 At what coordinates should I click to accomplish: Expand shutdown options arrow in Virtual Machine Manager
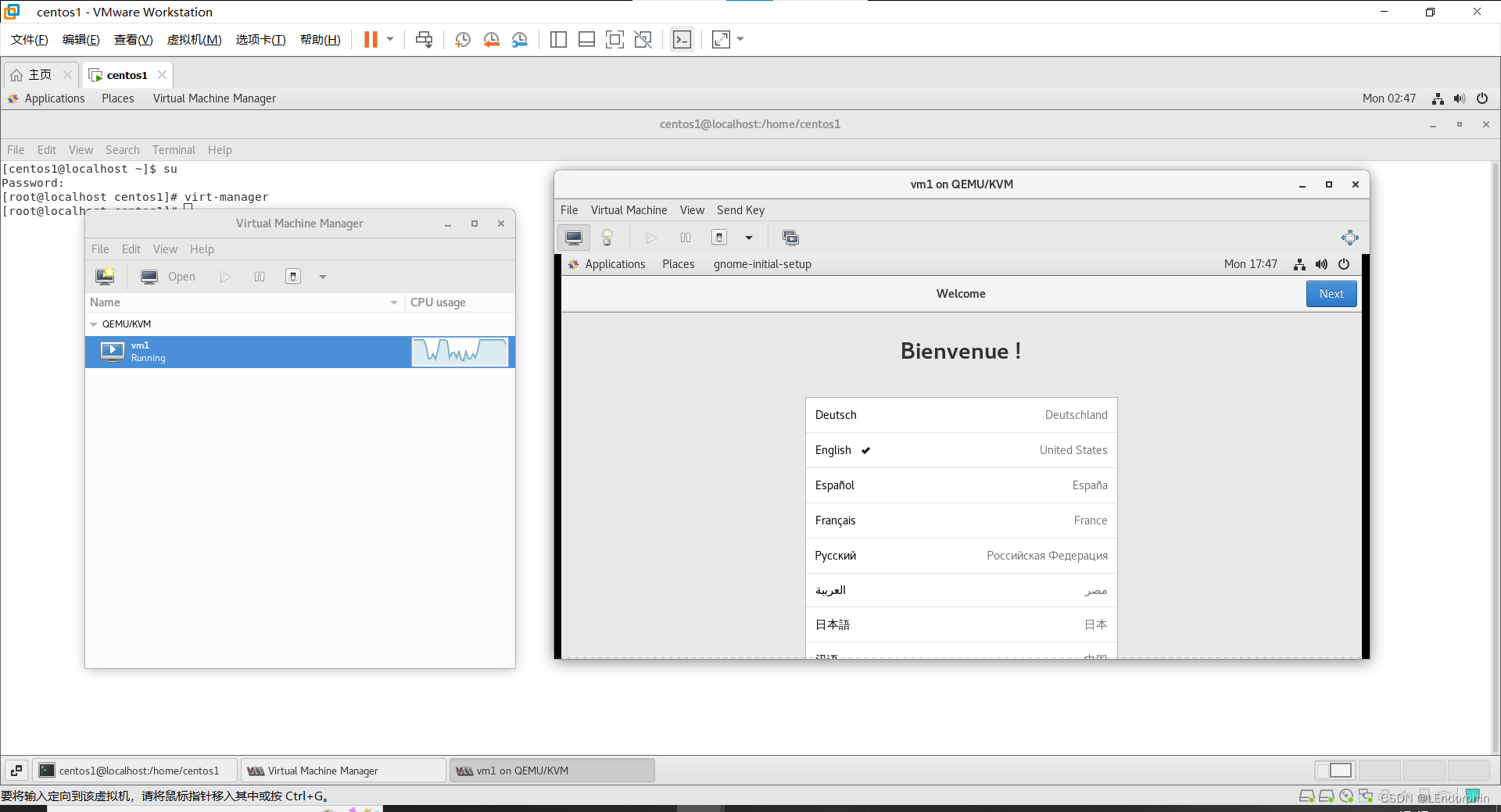322,277
